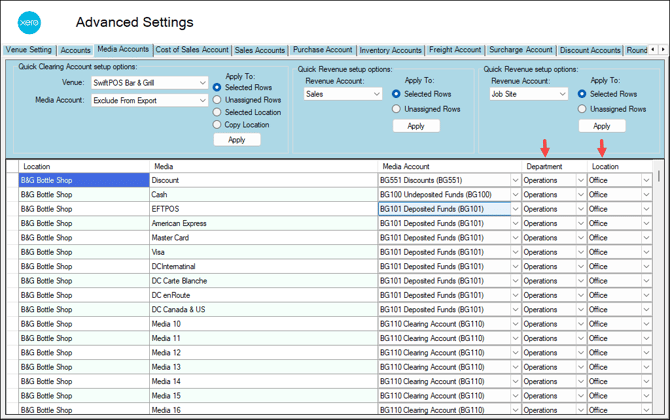670x420 pixels.
Task: Expand Media Account dropdown in the Discount row
Action: coord(515,180)
